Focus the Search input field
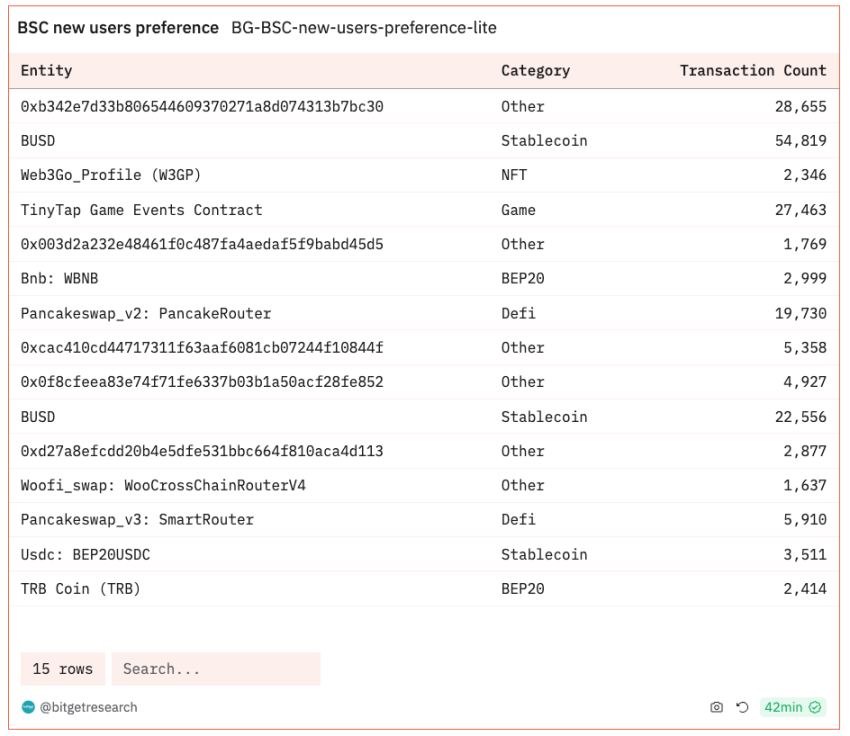The width and height of the screenshot is (850, 736). pyautogui.click(x=215, y=669)
